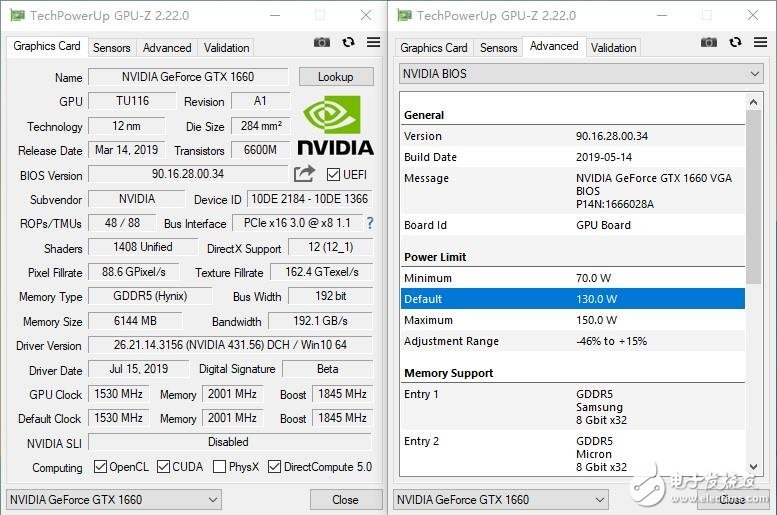
Task: Click the Texture Fillrate 162.4 GTexel/s field
Action: 322,272
